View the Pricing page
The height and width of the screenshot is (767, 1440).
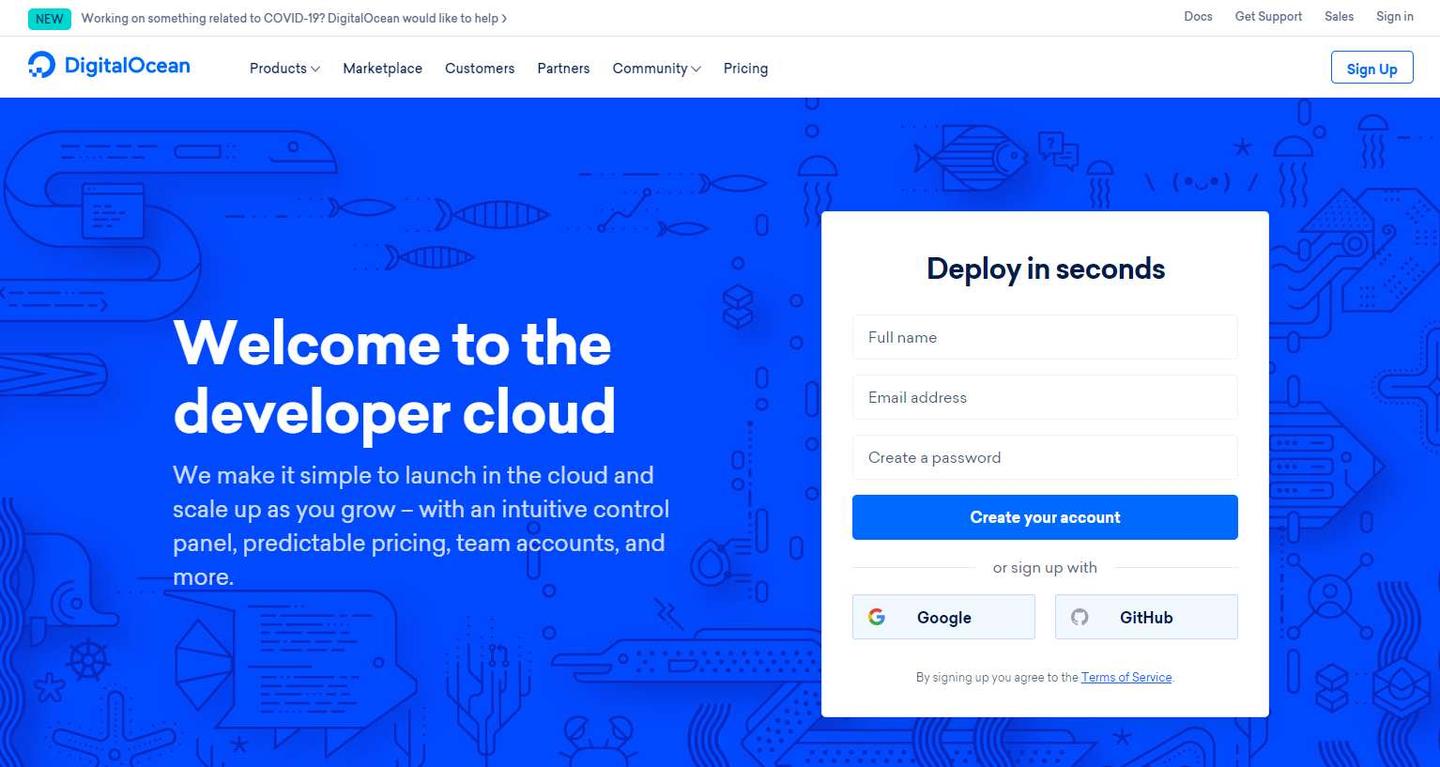coord(746,68)
